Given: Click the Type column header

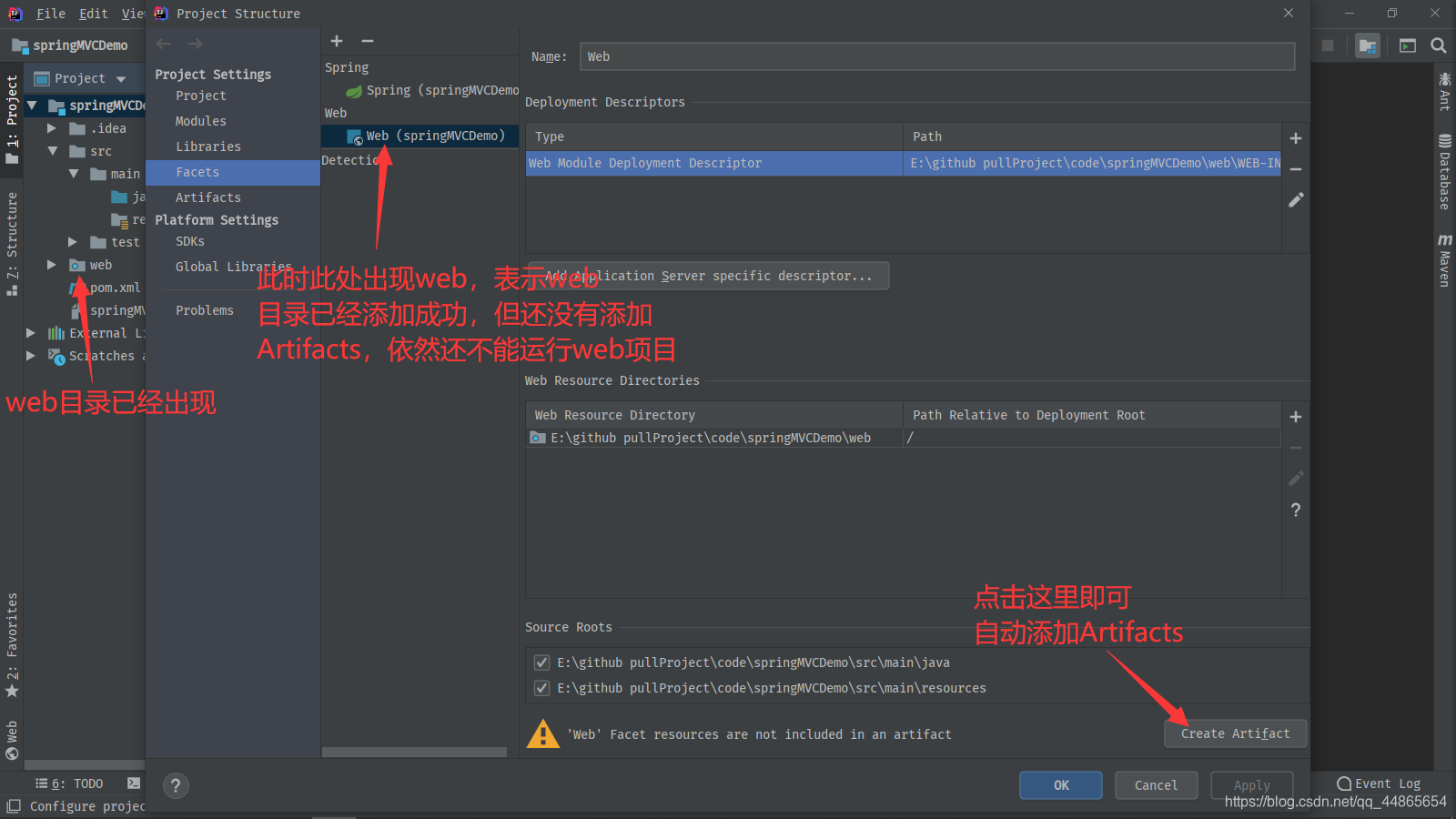Looking at the screenshot, I should [x=714, y=136].
